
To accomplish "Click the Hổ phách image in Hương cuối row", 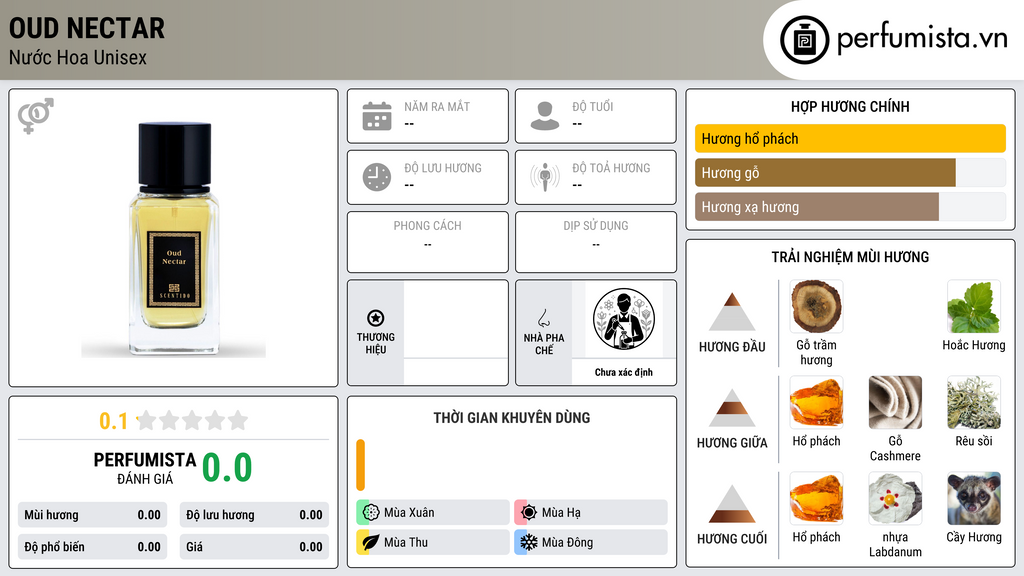I will click(x=816, y=498).
